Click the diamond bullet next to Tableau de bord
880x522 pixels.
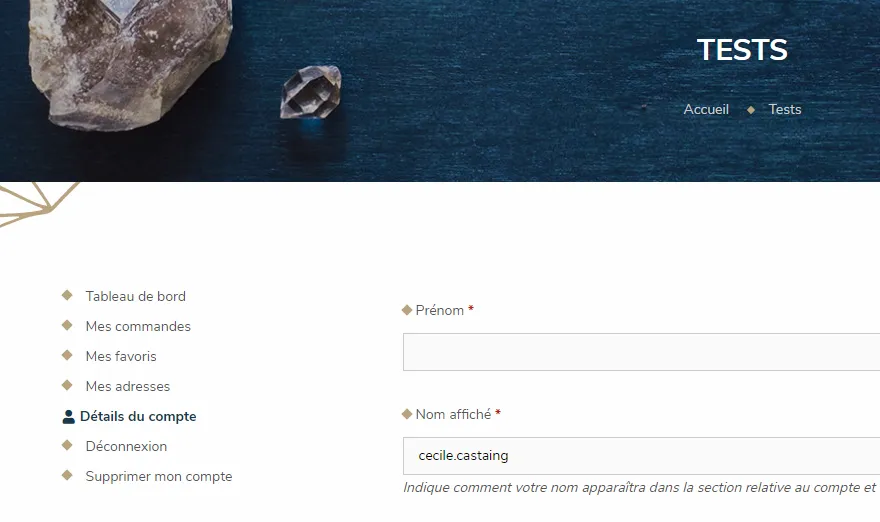(x=67, y=295)
